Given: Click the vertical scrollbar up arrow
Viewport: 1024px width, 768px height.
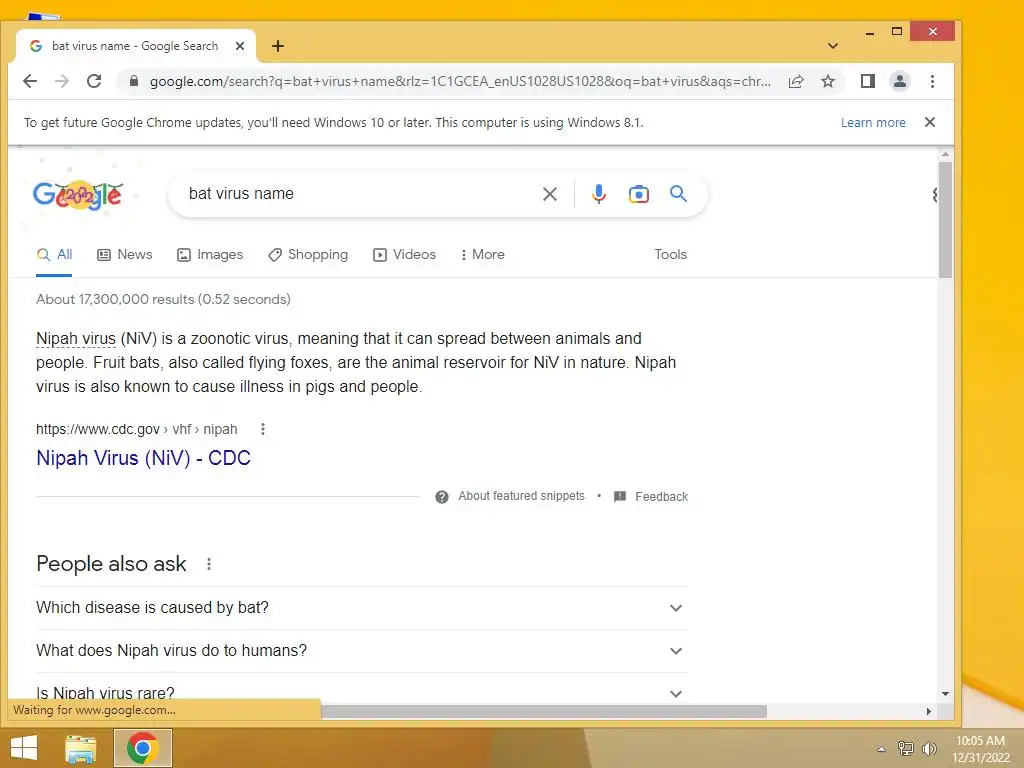Looking at the screenshot, I should tap(945, 155).
